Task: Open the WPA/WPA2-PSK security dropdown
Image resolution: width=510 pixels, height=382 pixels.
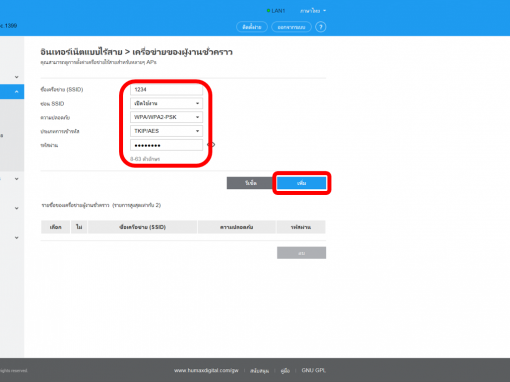Action: tap(166, 117)
